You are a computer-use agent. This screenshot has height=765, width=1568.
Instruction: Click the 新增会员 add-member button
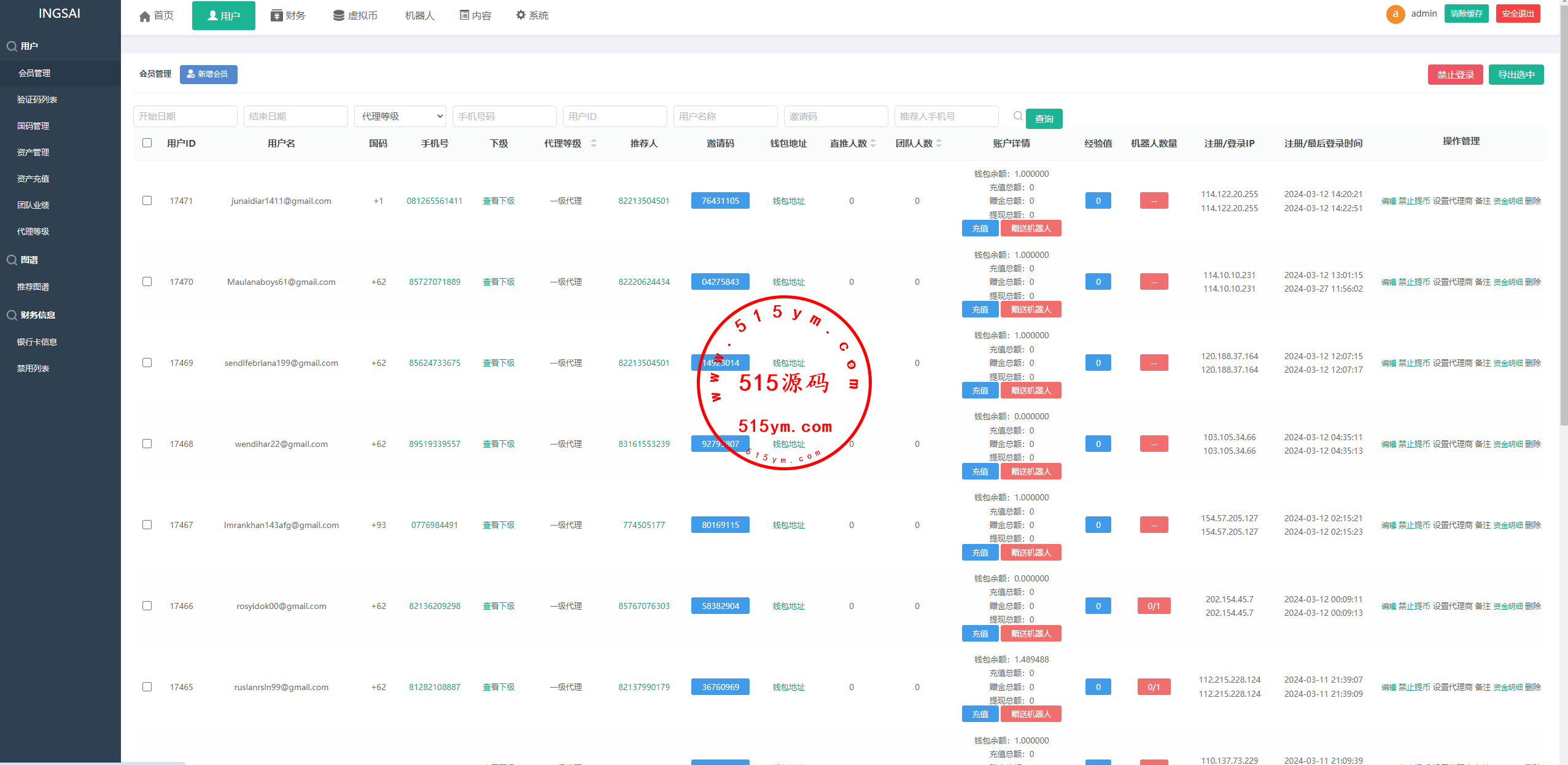point(208,74)
